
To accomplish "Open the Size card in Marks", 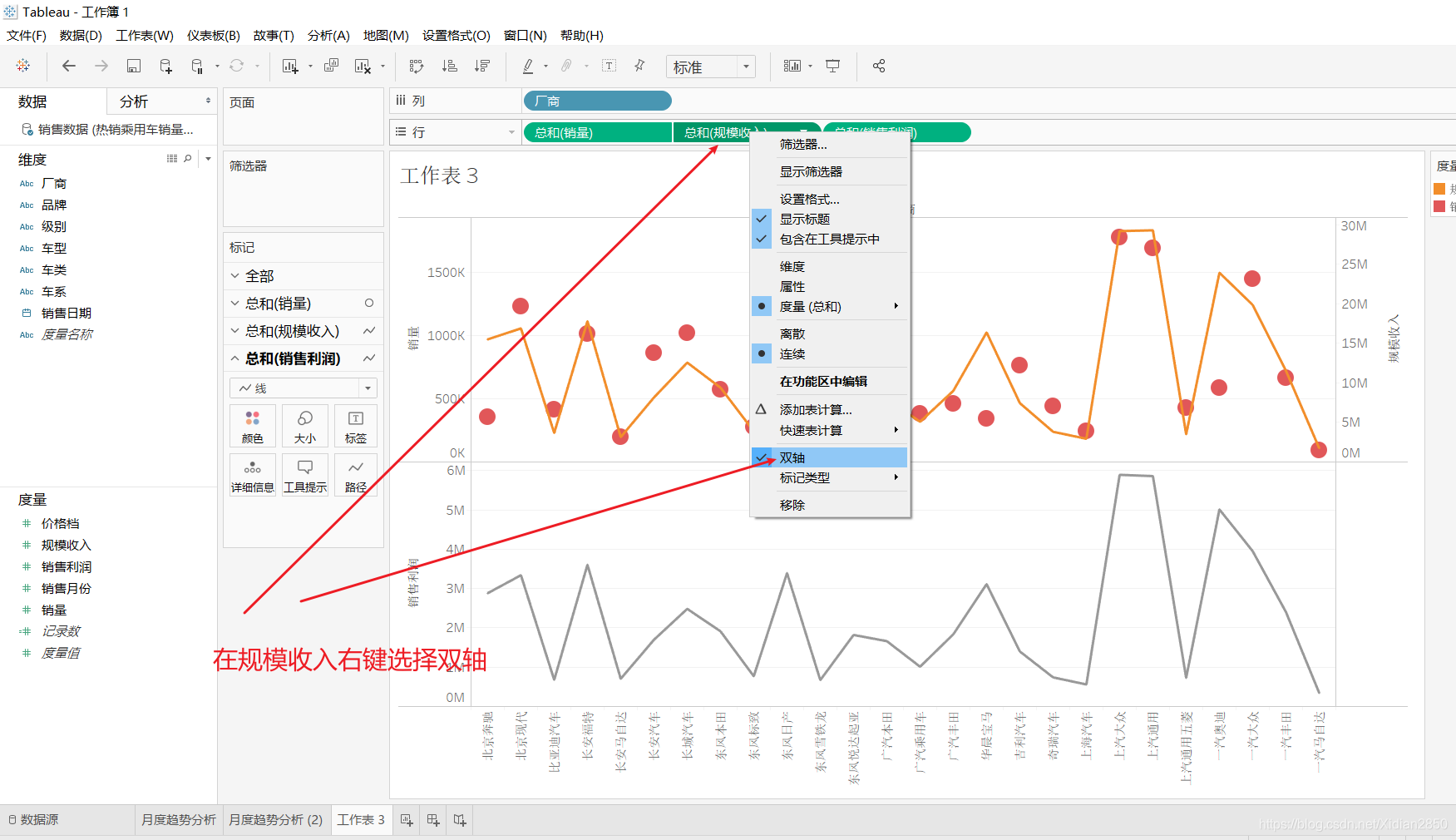I will tap(305, 426).
